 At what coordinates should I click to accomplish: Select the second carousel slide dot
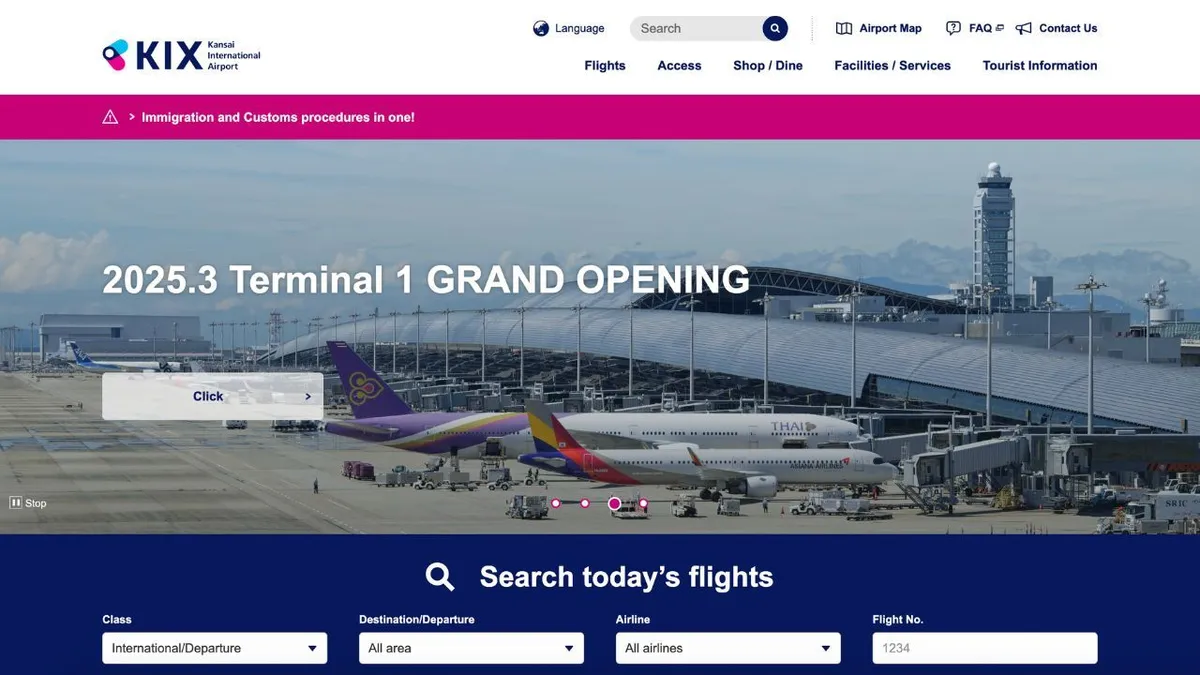pyautogui.click(x=585, y=503)
